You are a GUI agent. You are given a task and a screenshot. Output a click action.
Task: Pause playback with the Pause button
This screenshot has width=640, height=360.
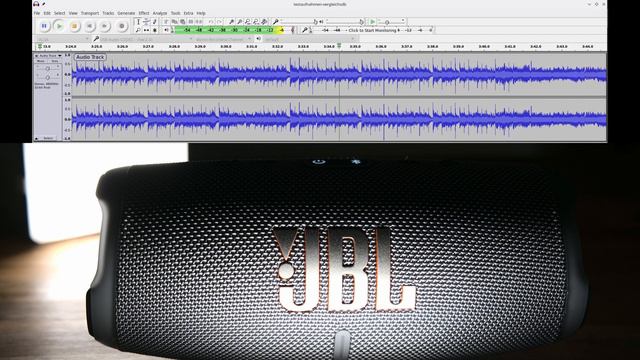44,26
